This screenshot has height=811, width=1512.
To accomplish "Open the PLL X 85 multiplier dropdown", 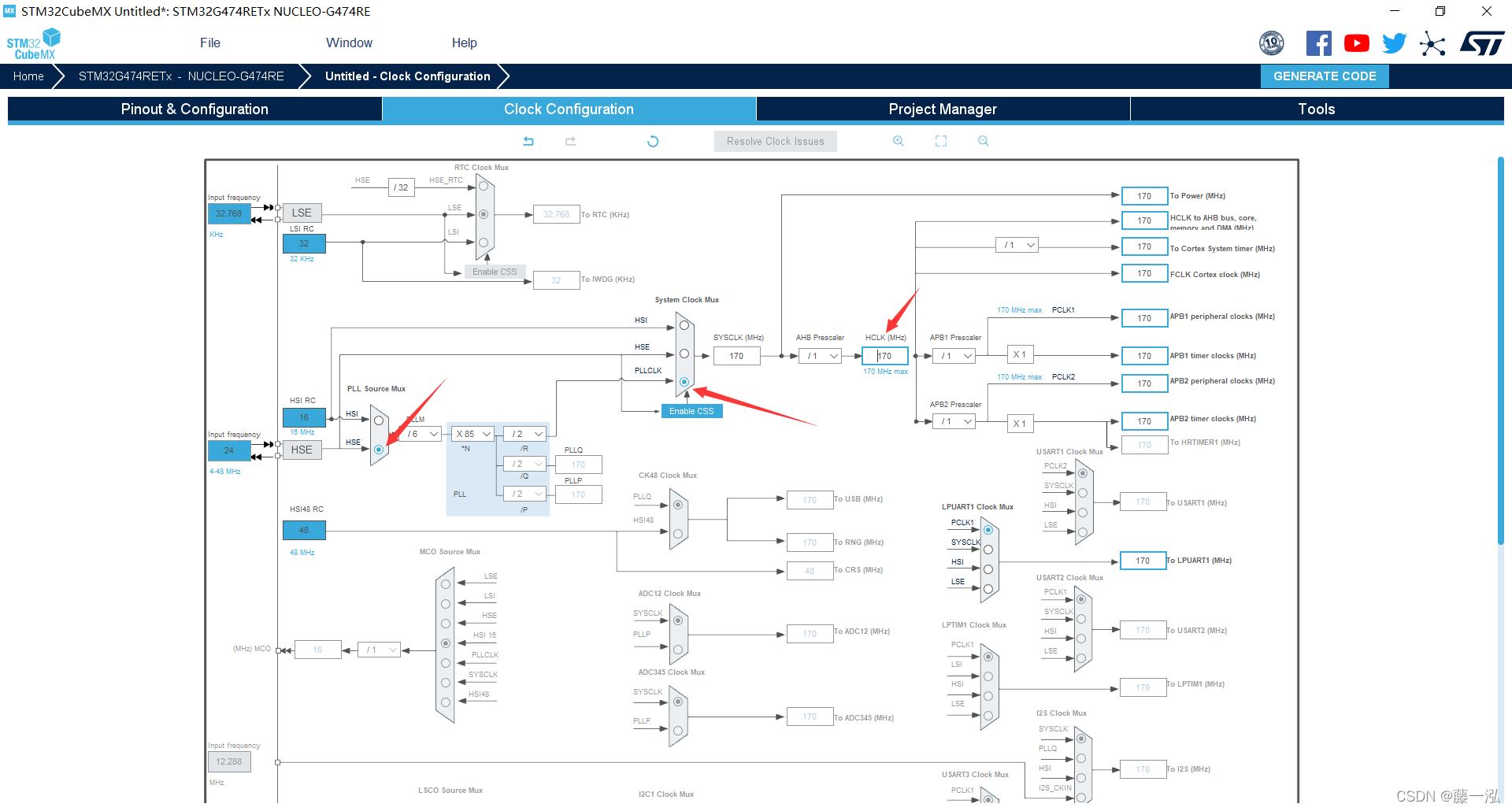I will 473,434.
